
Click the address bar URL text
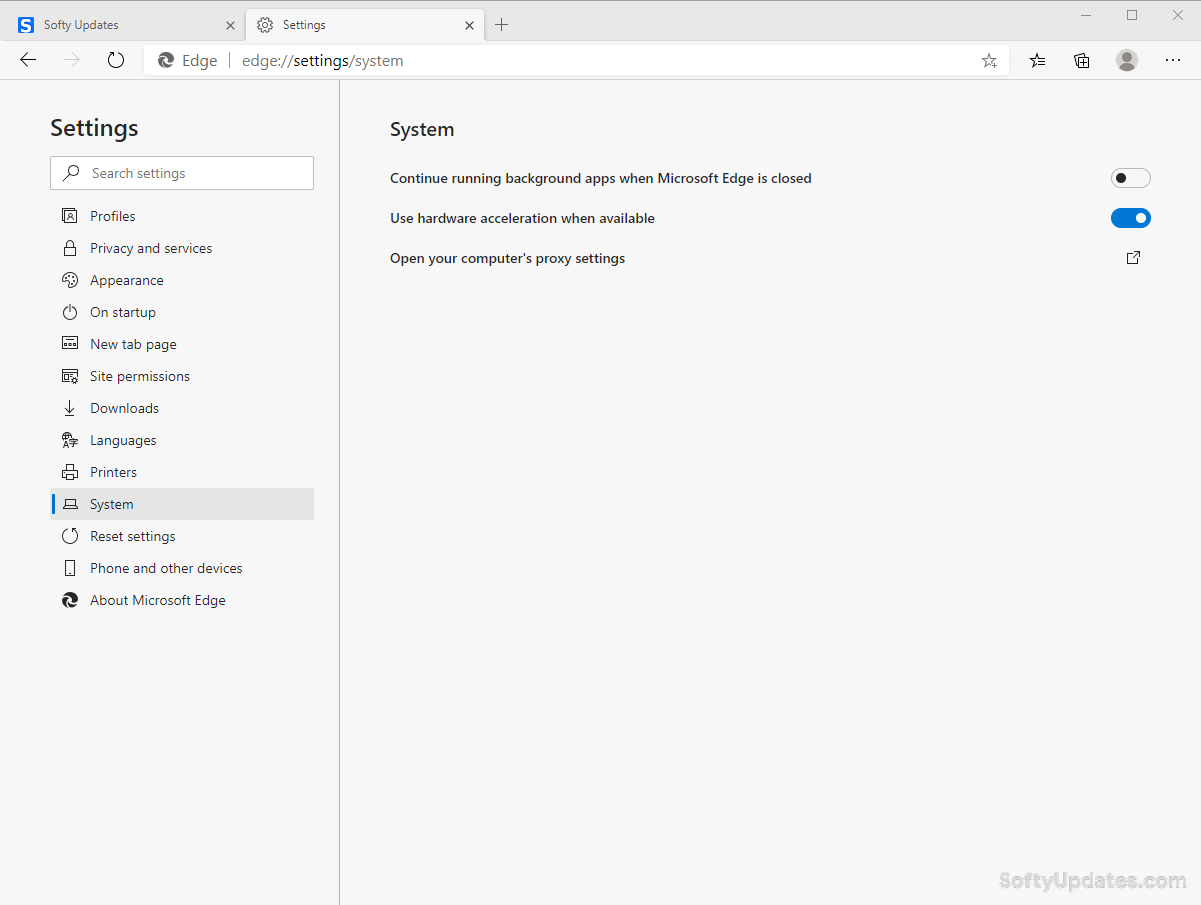point(323,61)
